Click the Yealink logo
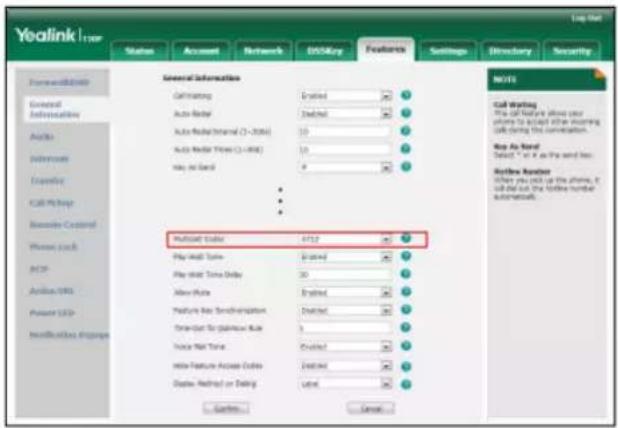The height and width of the screenshot is (428, 618). click(58, 35)
